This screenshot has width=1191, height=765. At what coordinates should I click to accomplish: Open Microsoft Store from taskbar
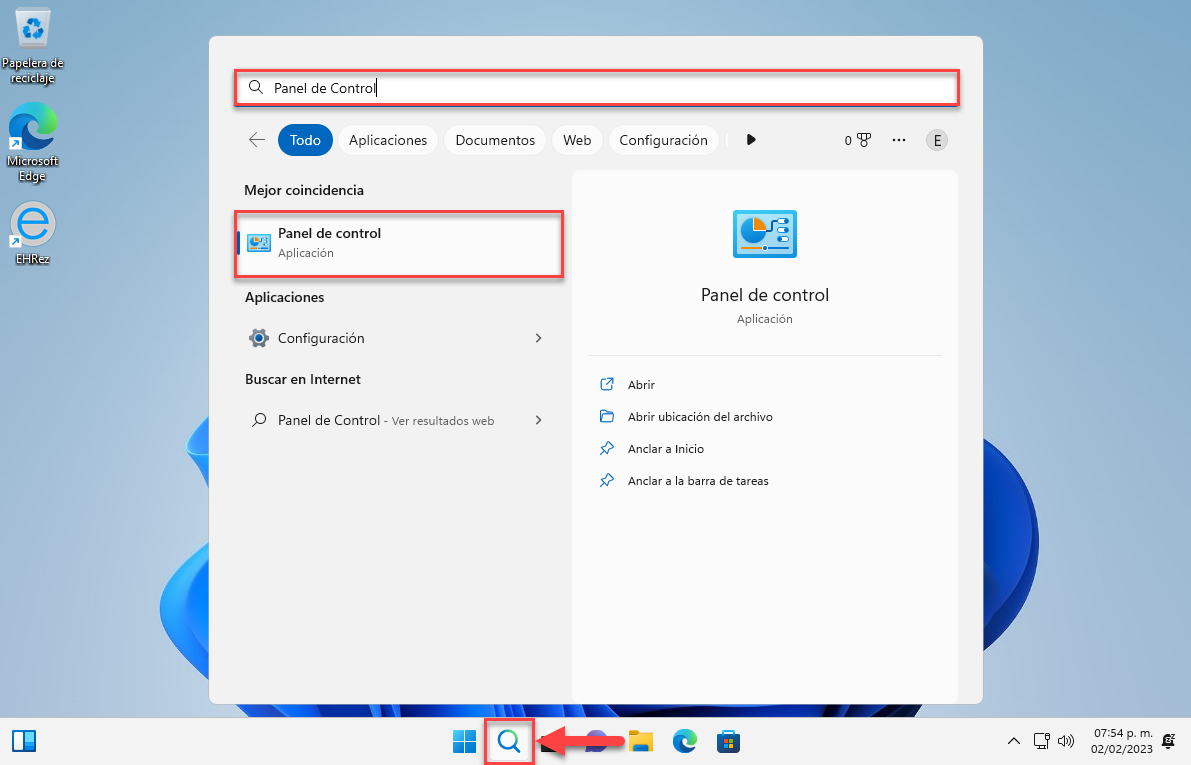point(728,741)
